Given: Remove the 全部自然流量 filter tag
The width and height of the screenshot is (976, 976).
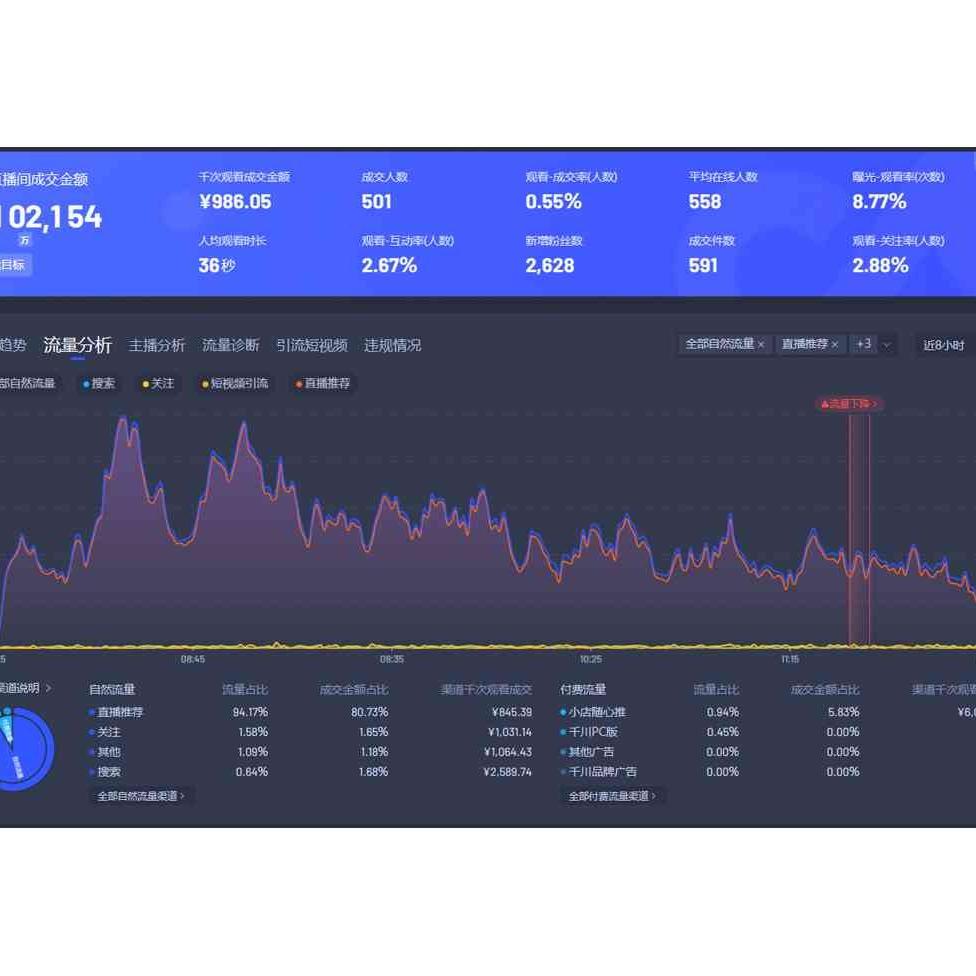Looking at the screenshot, I should pyautogui.click(x=761, y=344).
